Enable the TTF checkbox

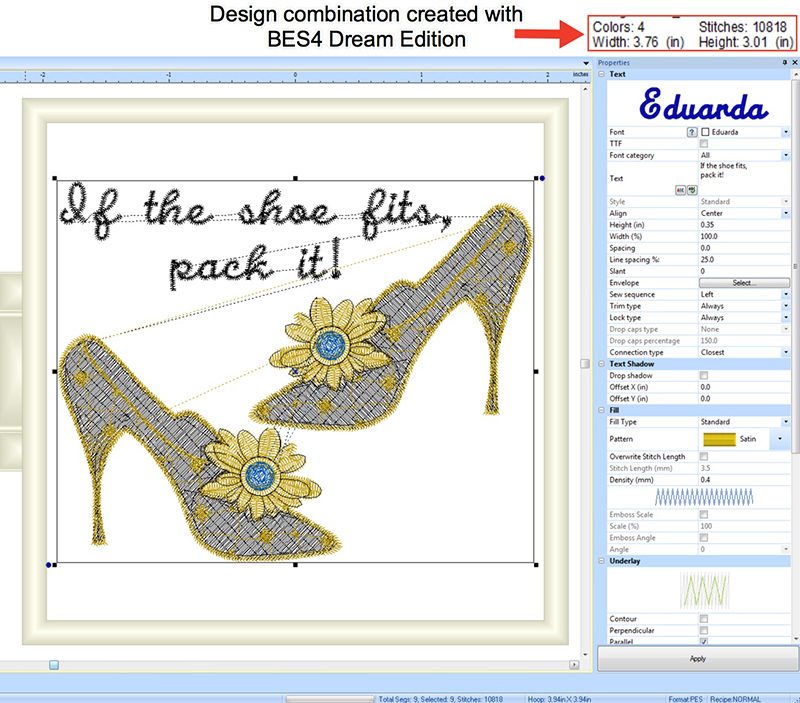click(704, 144)
